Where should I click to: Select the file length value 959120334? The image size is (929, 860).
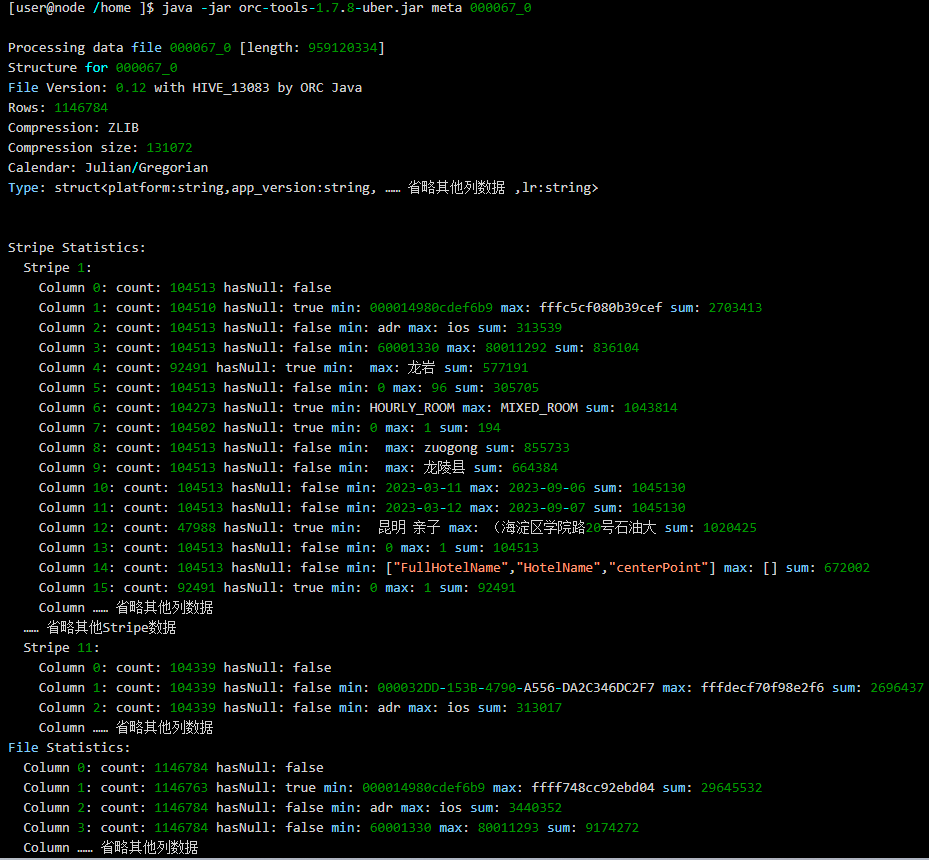click(342, 48)
